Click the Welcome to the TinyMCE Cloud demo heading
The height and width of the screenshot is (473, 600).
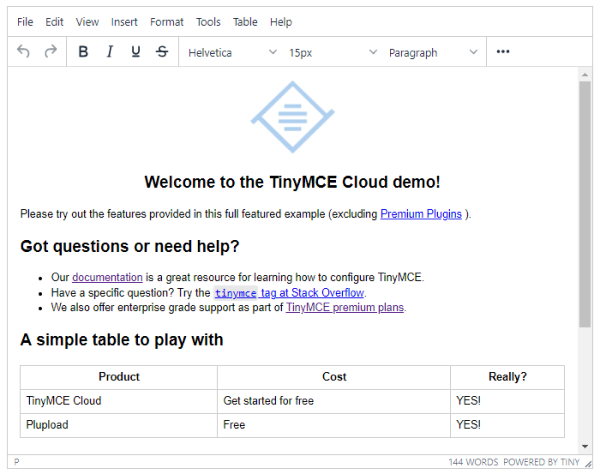point(292,182)
